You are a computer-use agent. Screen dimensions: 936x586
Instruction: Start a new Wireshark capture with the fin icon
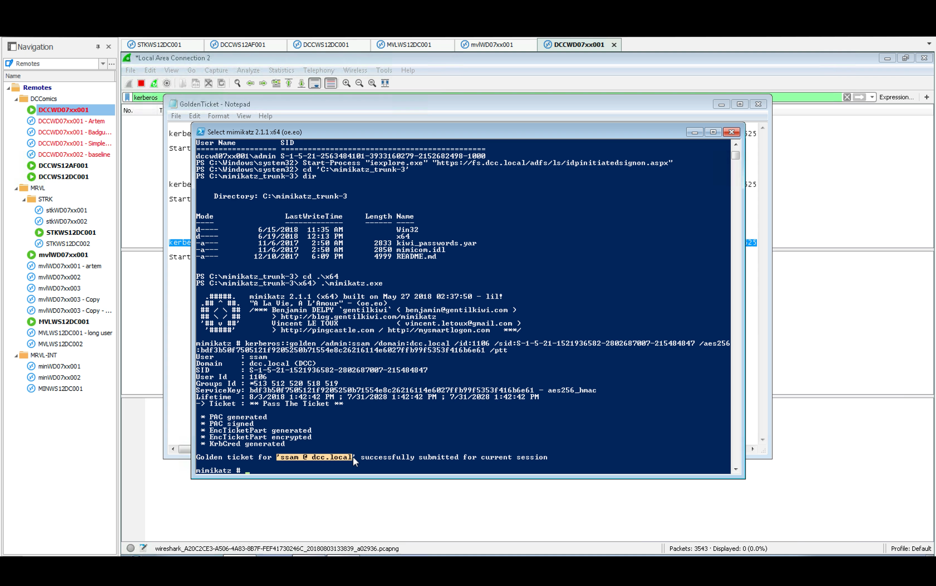coord(128,84)
